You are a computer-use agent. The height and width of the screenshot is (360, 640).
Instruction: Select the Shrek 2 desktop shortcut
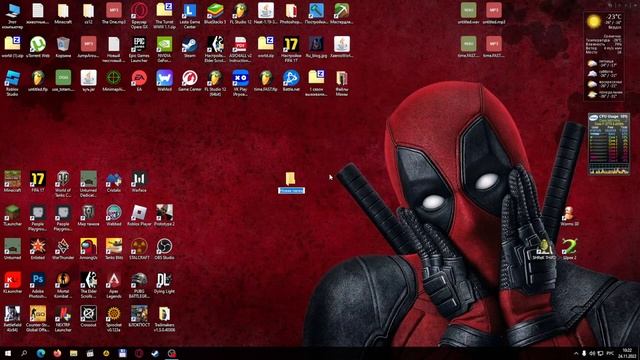[x=569, y=249]
